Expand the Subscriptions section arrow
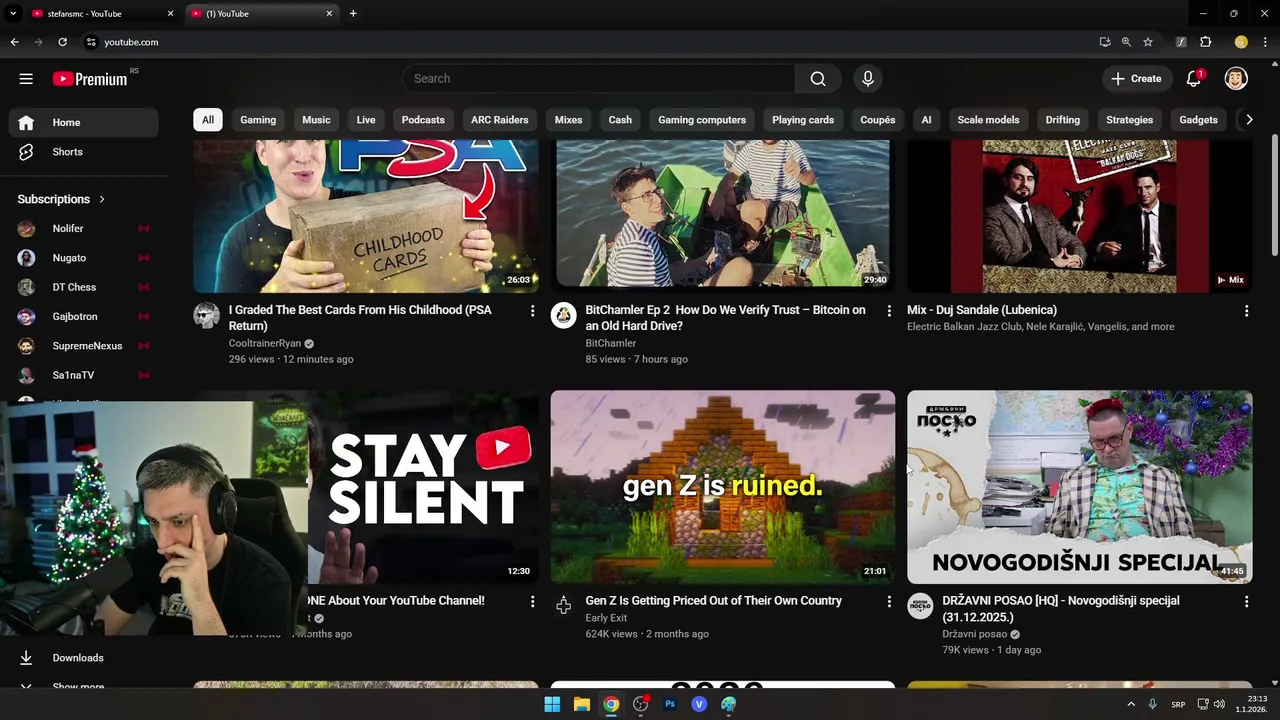This screenshot has width=1280, height=720. tap(101, 199)
